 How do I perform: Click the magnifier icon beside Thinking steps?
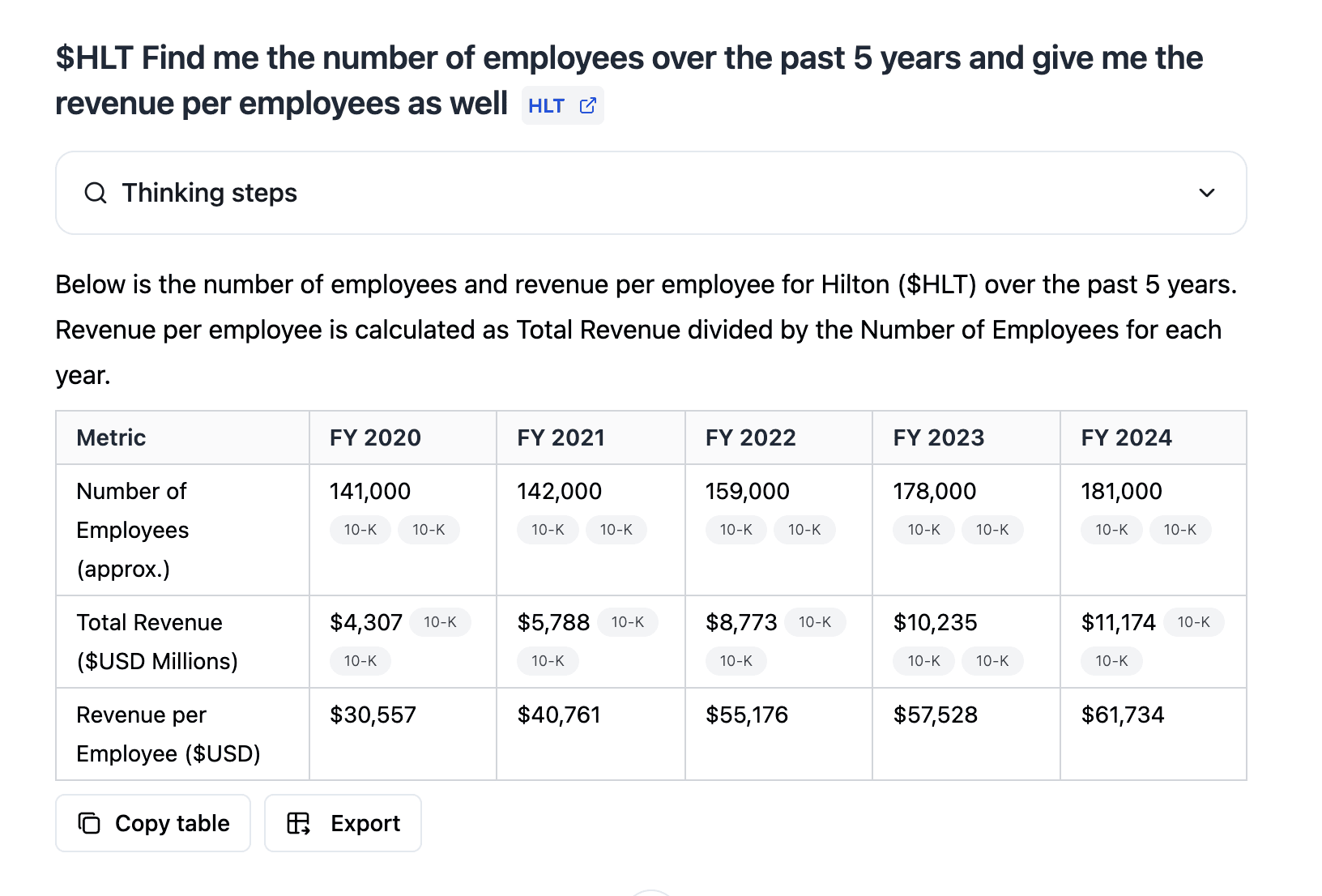click(x=96, y=193)
